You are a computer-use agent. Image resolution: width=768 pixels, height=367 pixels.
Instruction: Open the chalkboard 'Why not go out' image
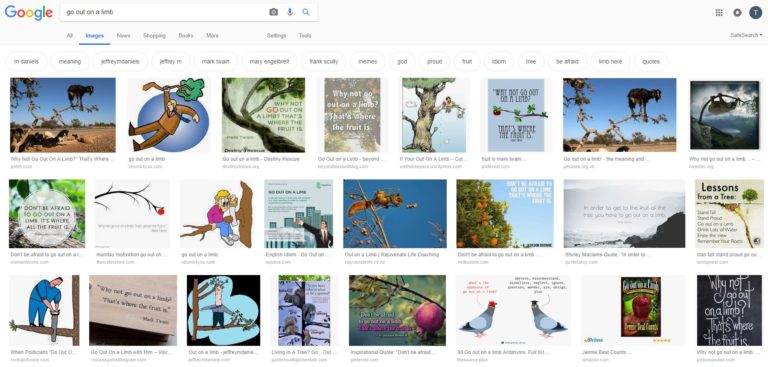tap(729, 310)
